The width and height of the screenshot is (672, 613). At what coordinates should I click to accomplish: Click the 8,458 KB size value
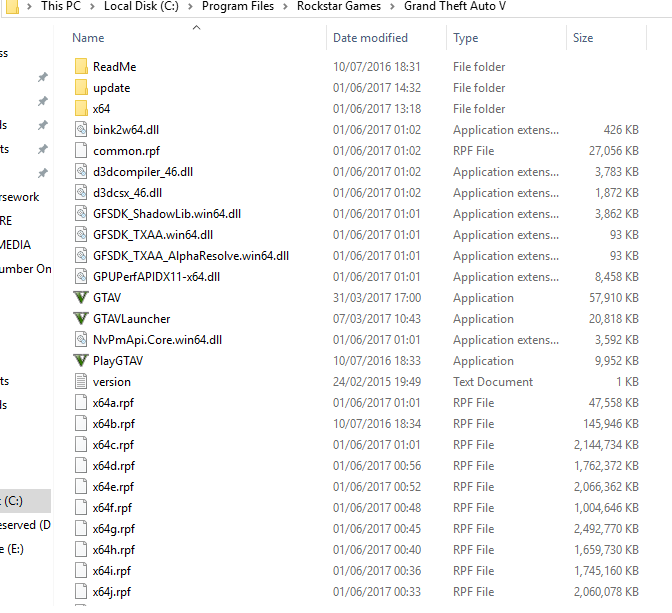617,276
